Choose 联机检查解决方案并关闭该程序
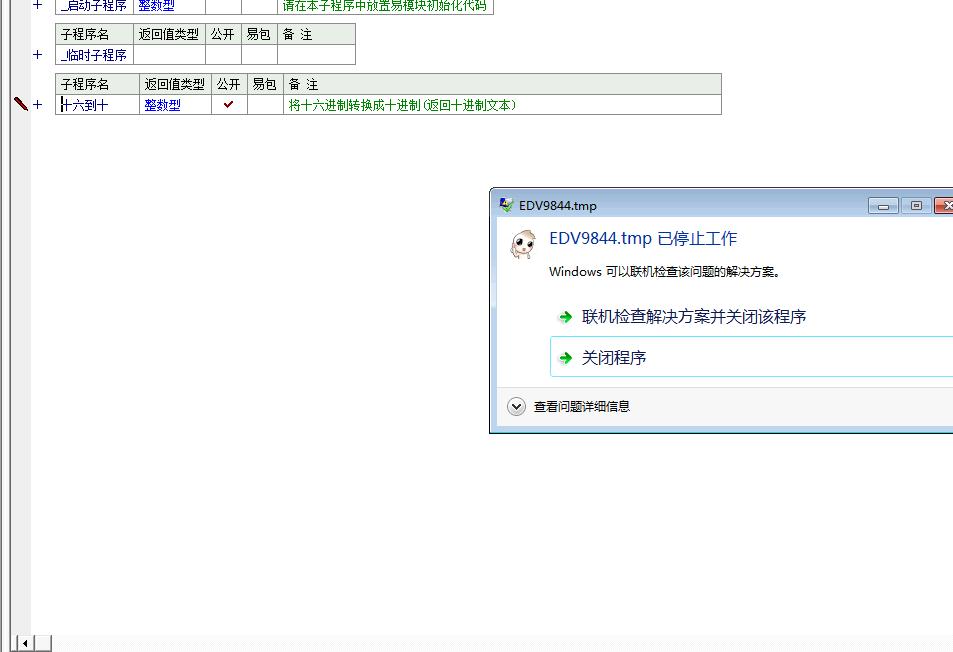 693,317
